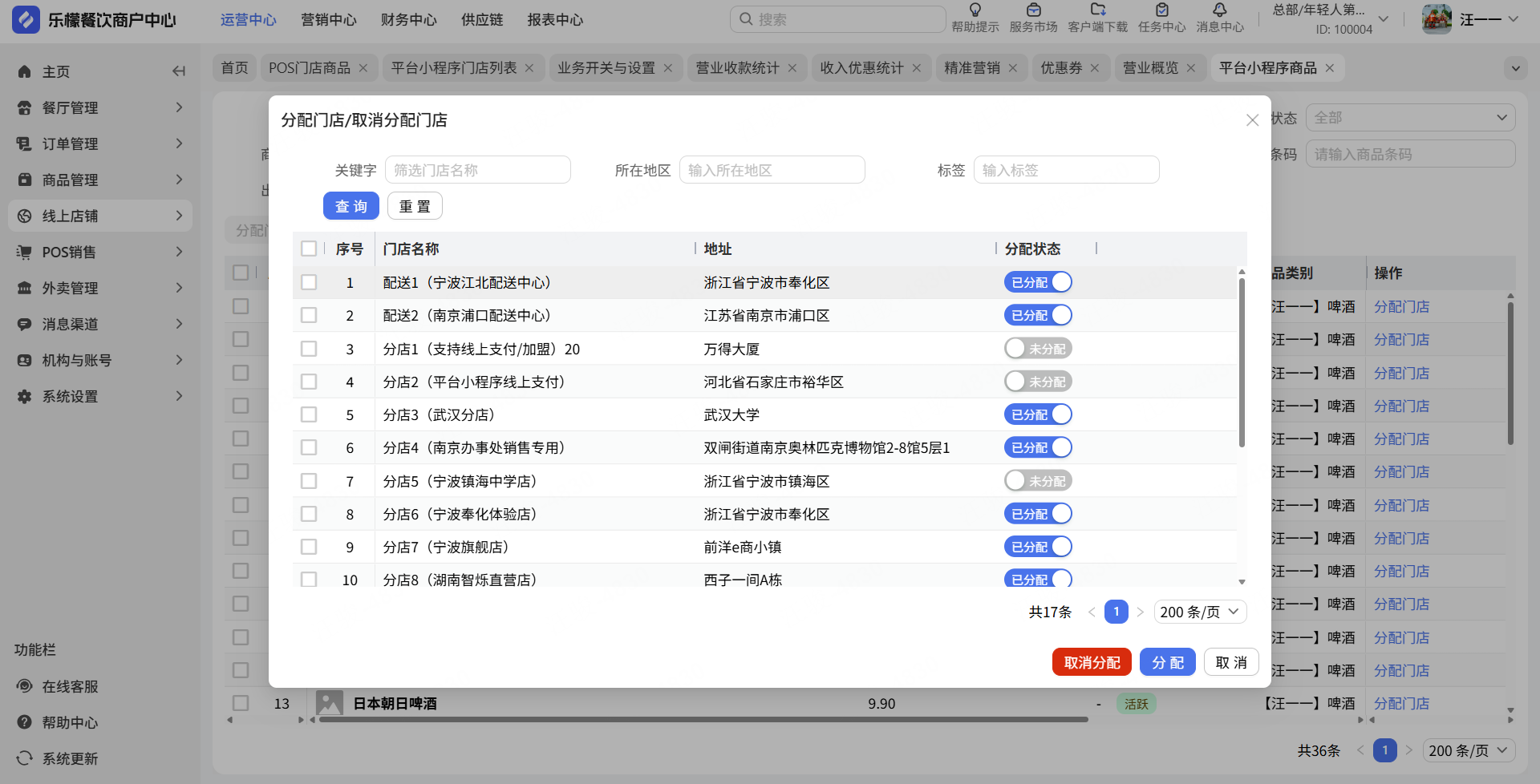Viewport: 1540px width, 784px height.
Task: Open the task center icon
Action: pyautogui.click(x=1161, y=10)
